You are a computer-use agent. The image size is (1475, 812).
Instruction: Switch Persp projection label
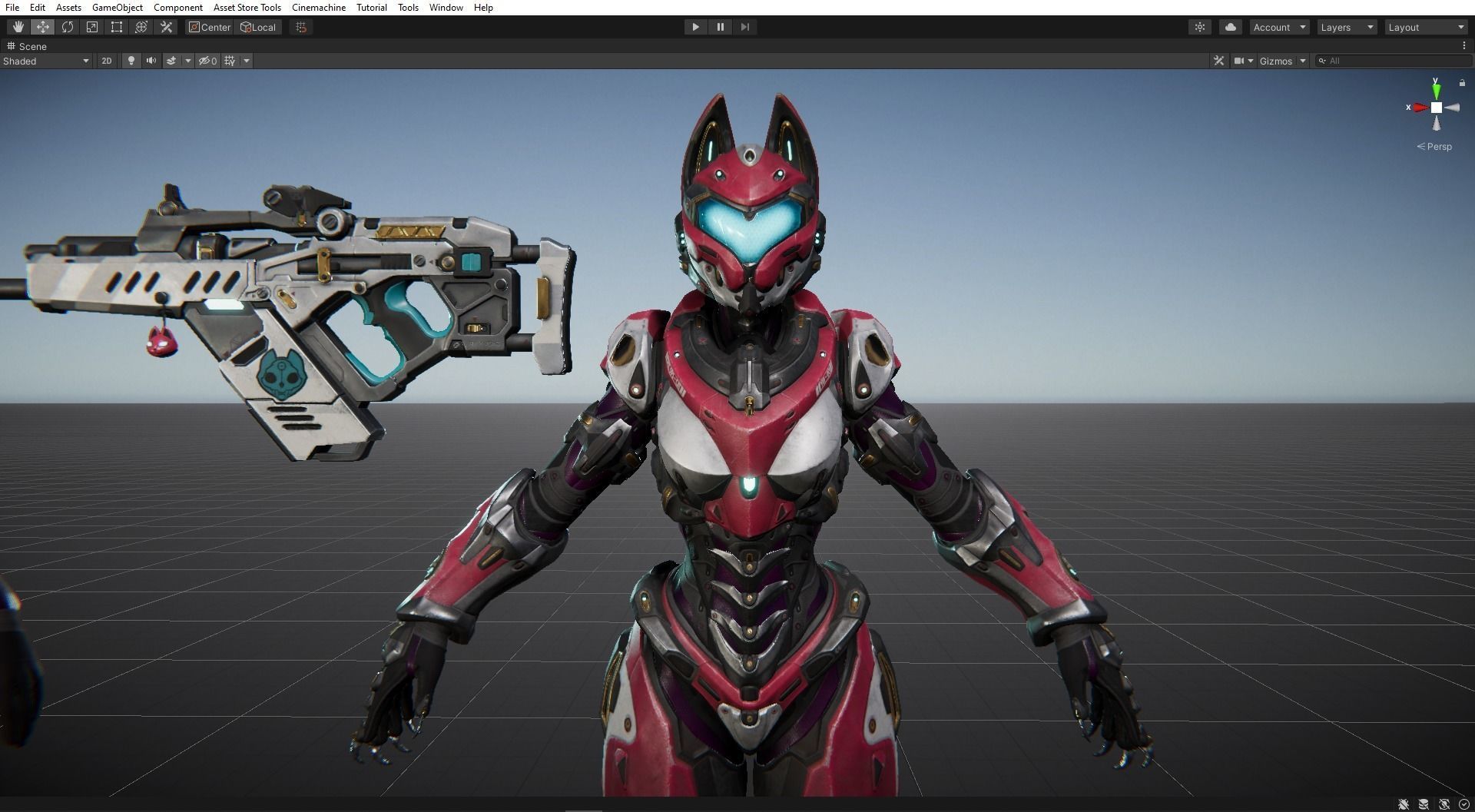click(x=1434, y=146)
